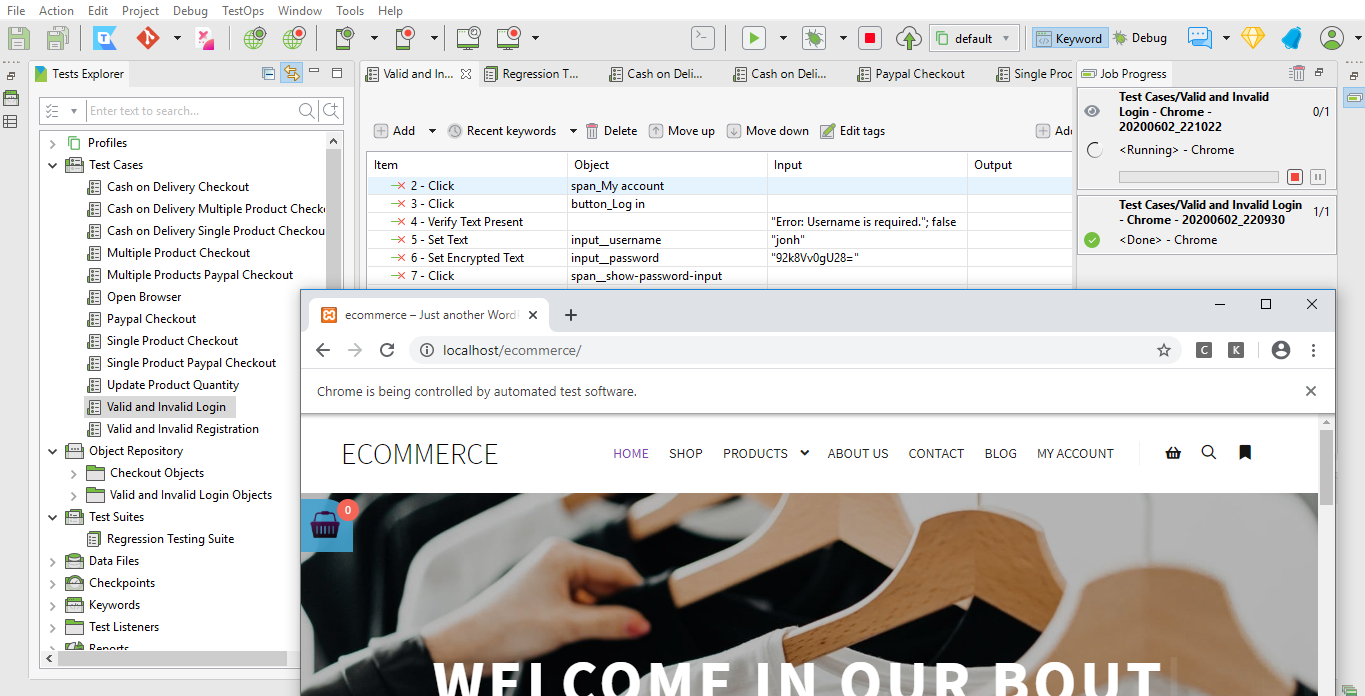
Task: Switch to Debug perspective
Action: [x=1141, y=38]
